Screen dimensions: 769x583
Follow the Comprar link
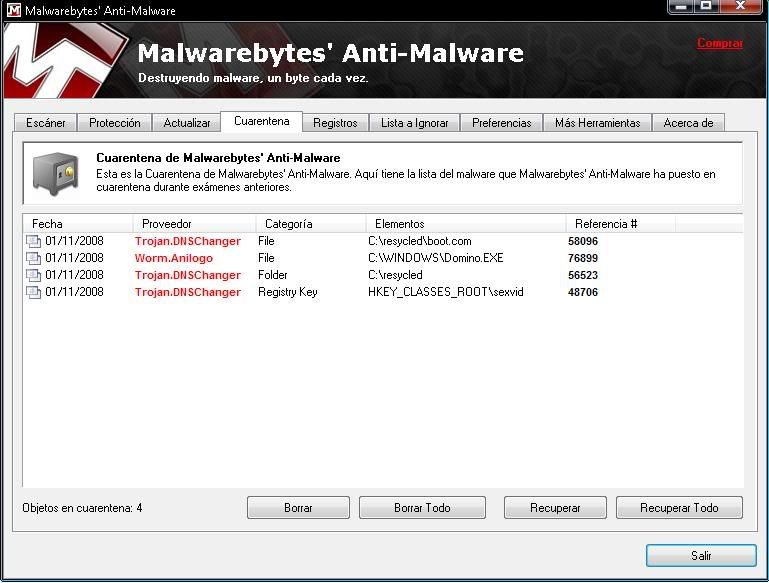(x=720, y=43)
